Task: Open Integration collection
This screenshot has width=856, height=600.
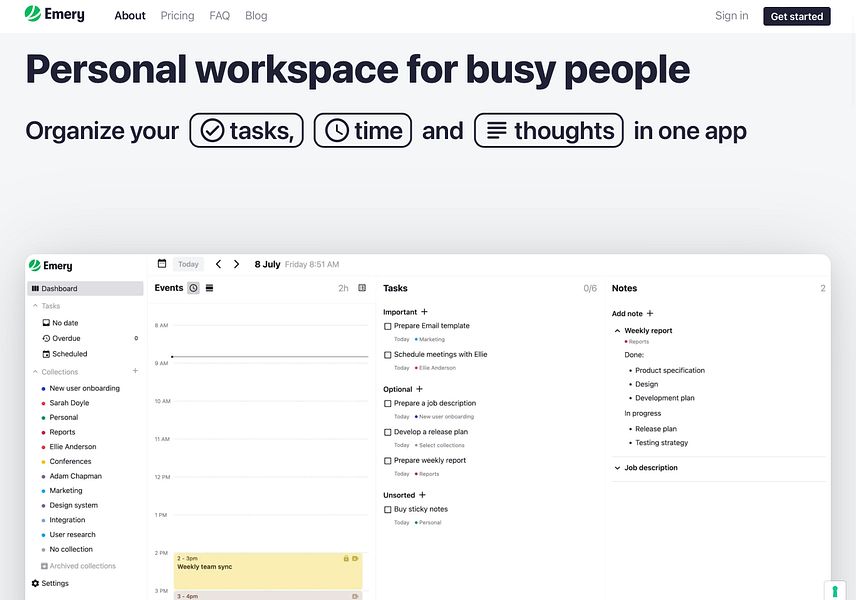Action: click(x=67, y=520)
